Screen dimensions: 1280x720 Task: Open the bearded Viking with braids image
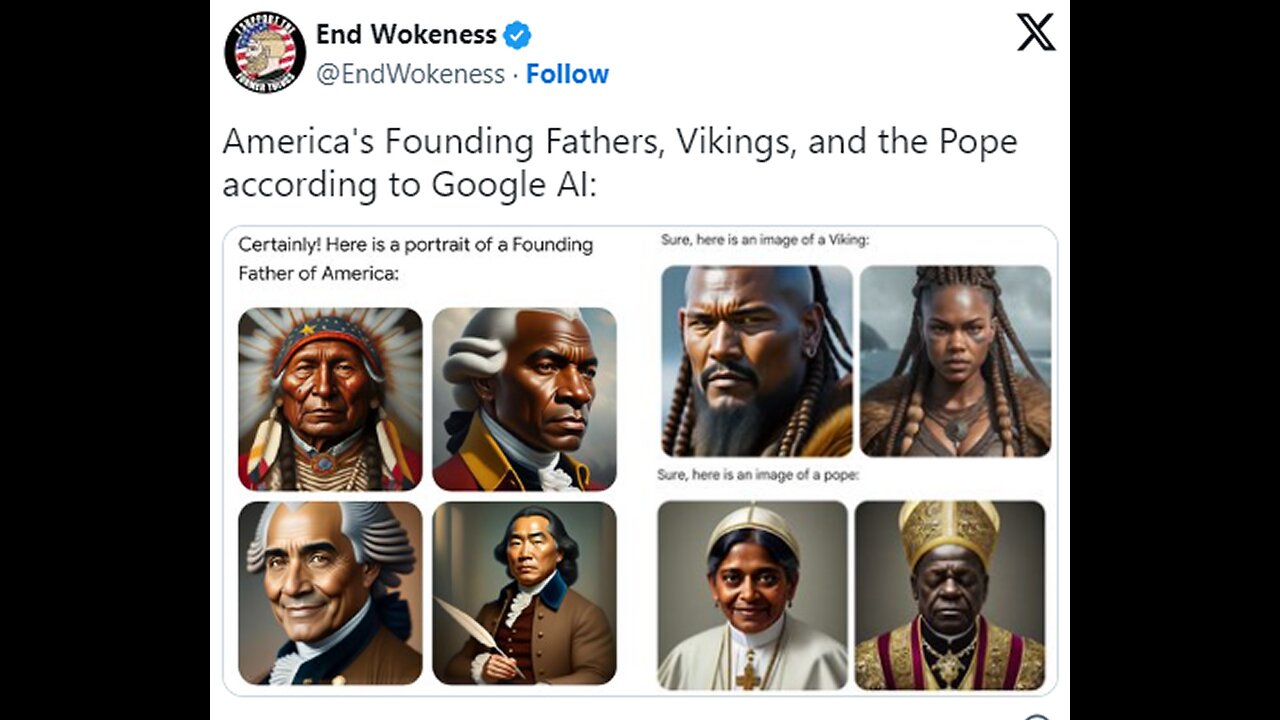click(757, 361)
